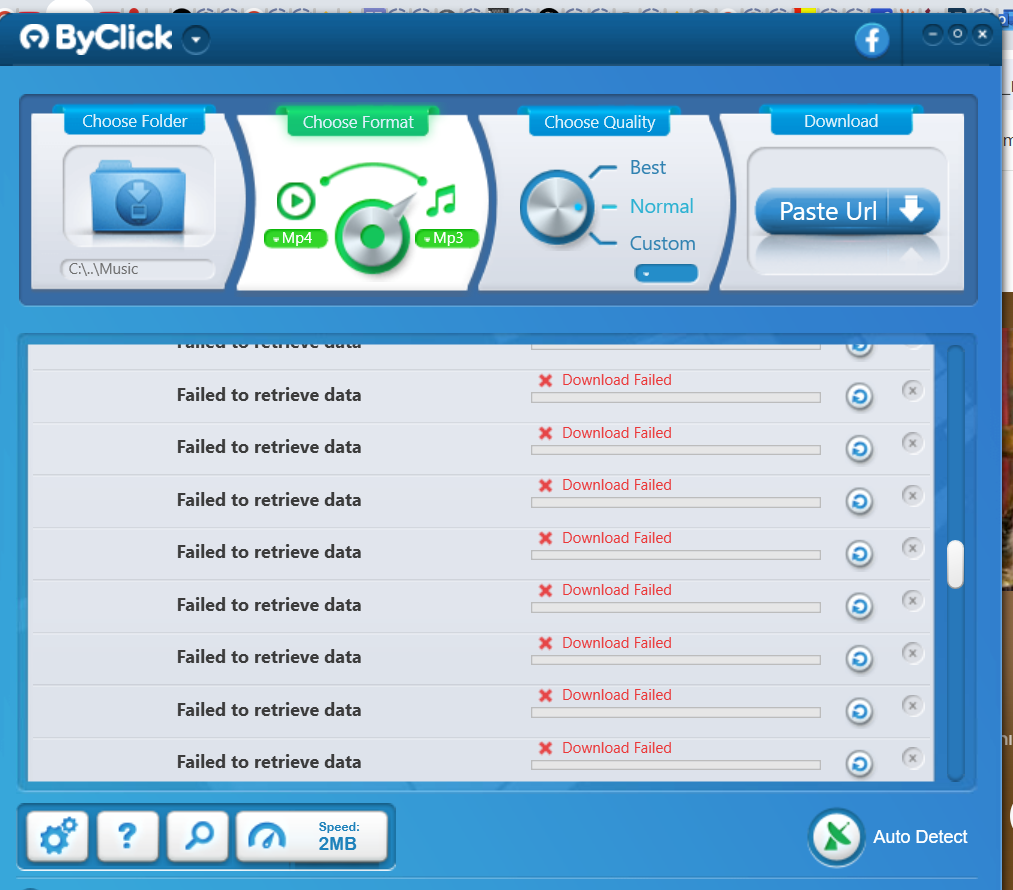Select the Choose Folder tab label

click(x=134, y=121)
